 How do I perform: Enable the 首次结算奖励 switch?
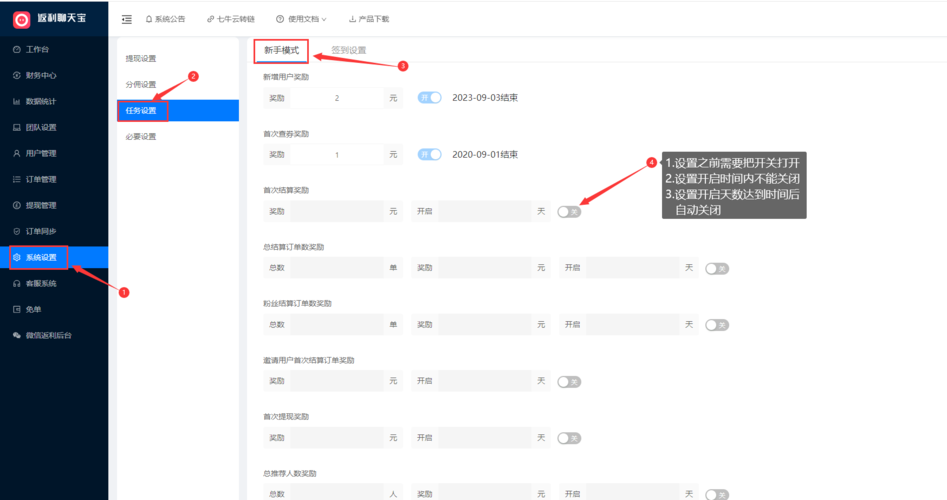[x=569, y=212]
